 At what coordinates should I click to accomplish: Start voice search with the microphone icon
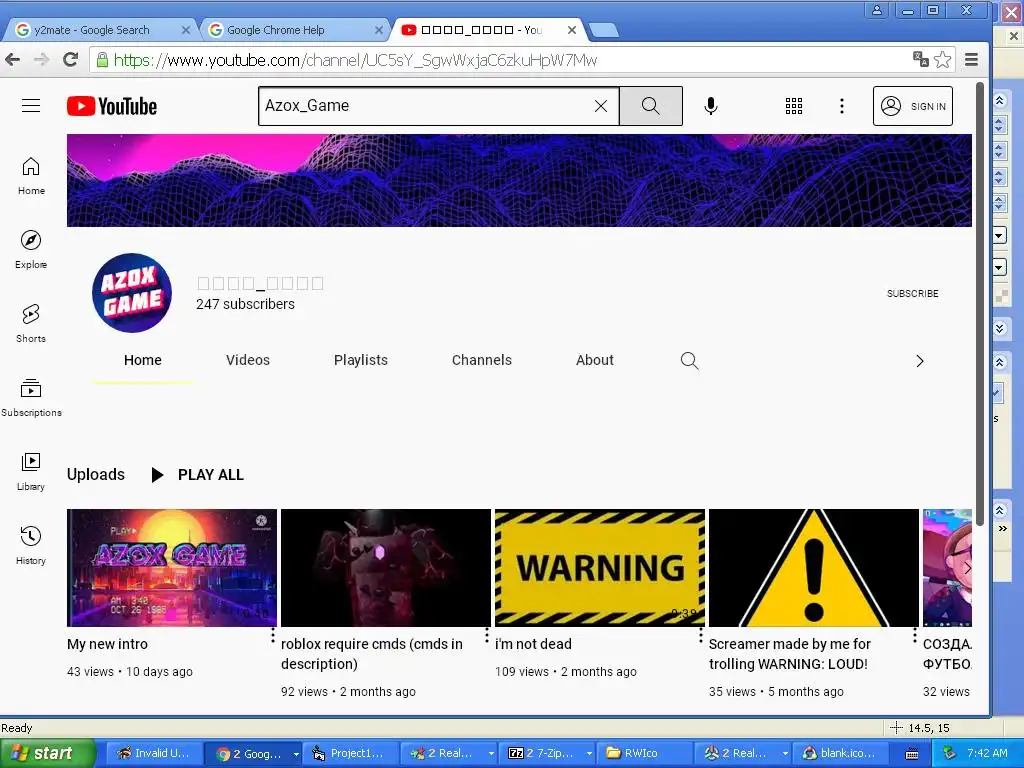(711, 106)
